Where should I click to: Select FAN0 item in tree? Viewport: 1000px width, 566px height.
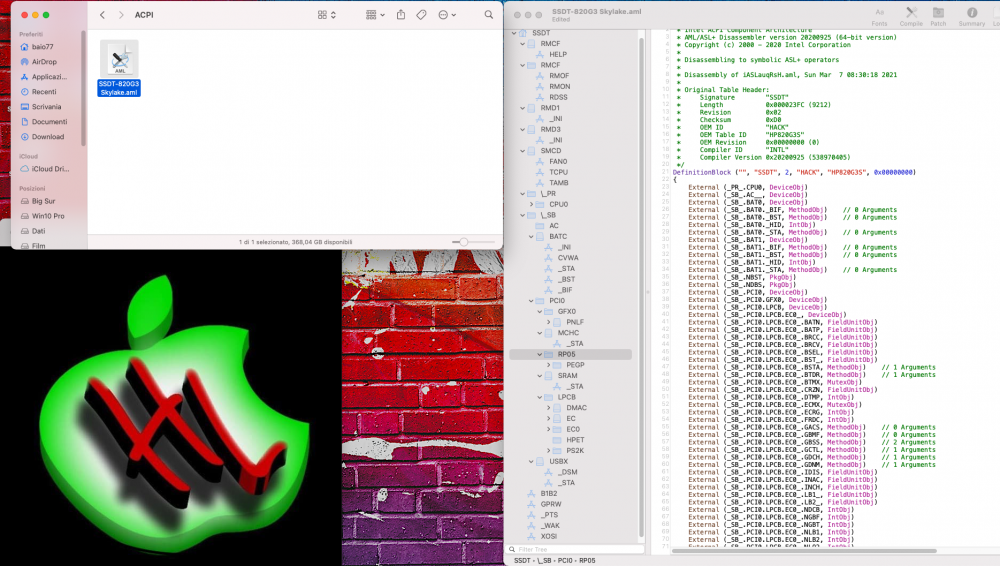[x=558, y=161]
